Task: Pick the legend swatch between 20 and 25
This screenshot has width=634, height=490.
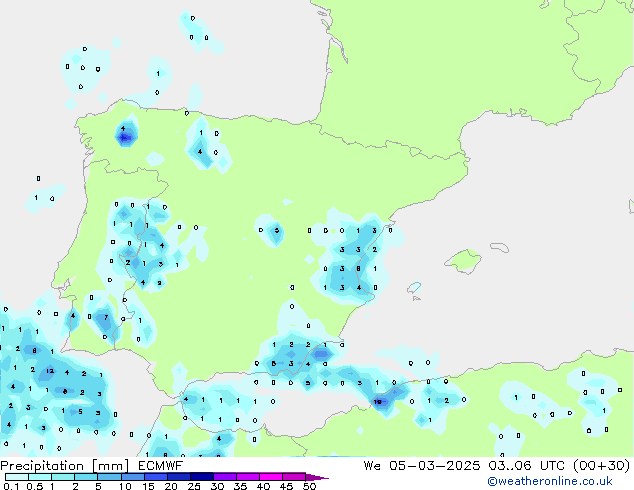Action: click(x=179, y=477)
